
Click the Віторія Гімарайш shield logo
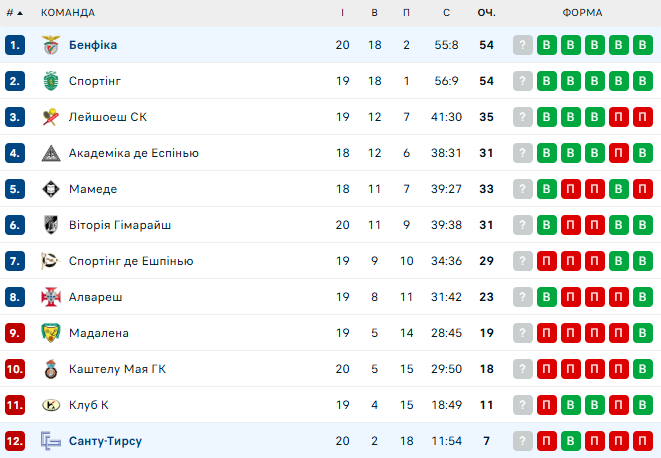(51, 225)
